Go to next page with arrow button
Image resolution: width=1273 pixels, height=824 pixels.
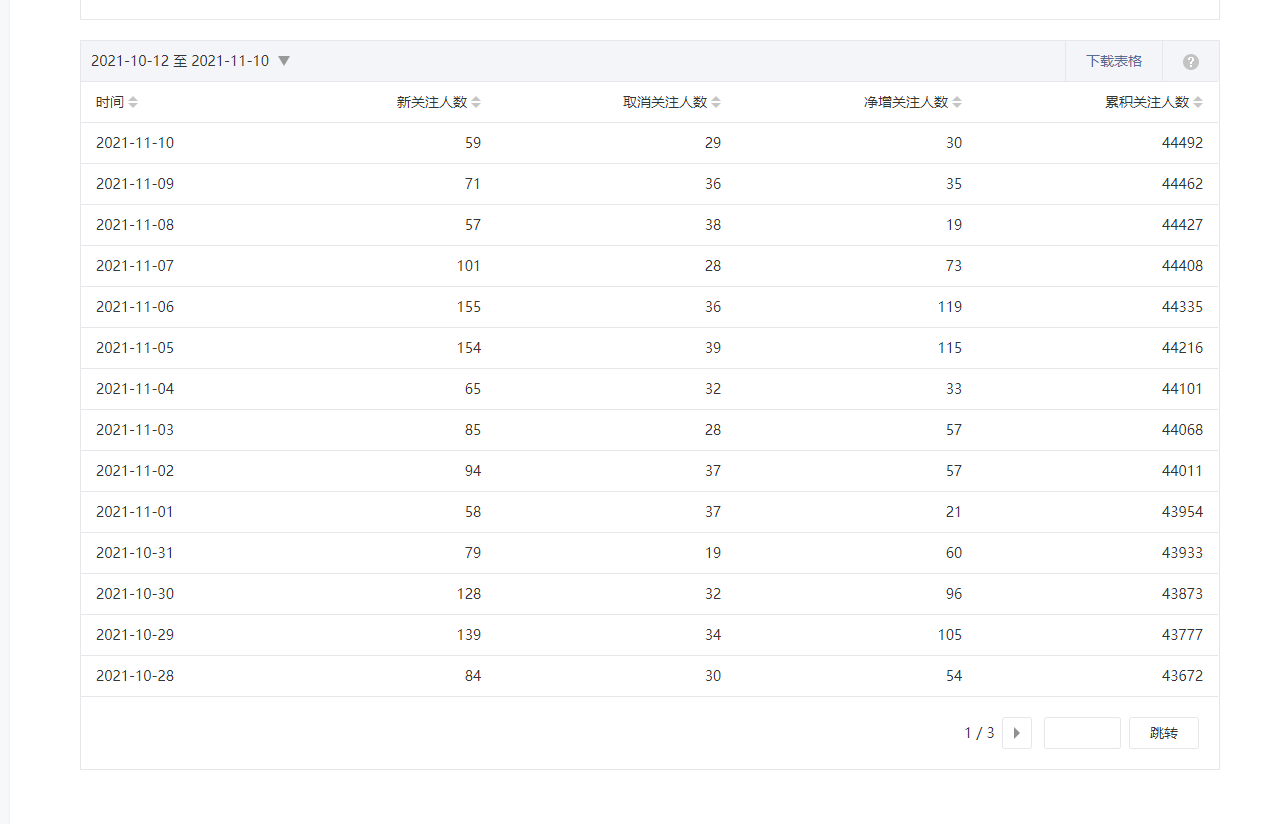[1016, 733]
